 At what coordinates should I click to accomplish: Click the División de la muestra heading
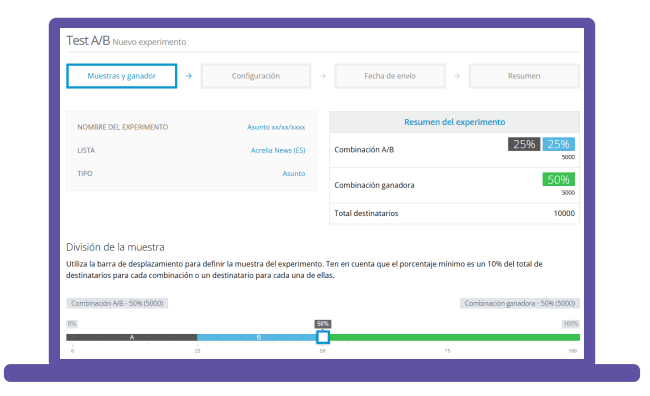(x=115, y=247)
